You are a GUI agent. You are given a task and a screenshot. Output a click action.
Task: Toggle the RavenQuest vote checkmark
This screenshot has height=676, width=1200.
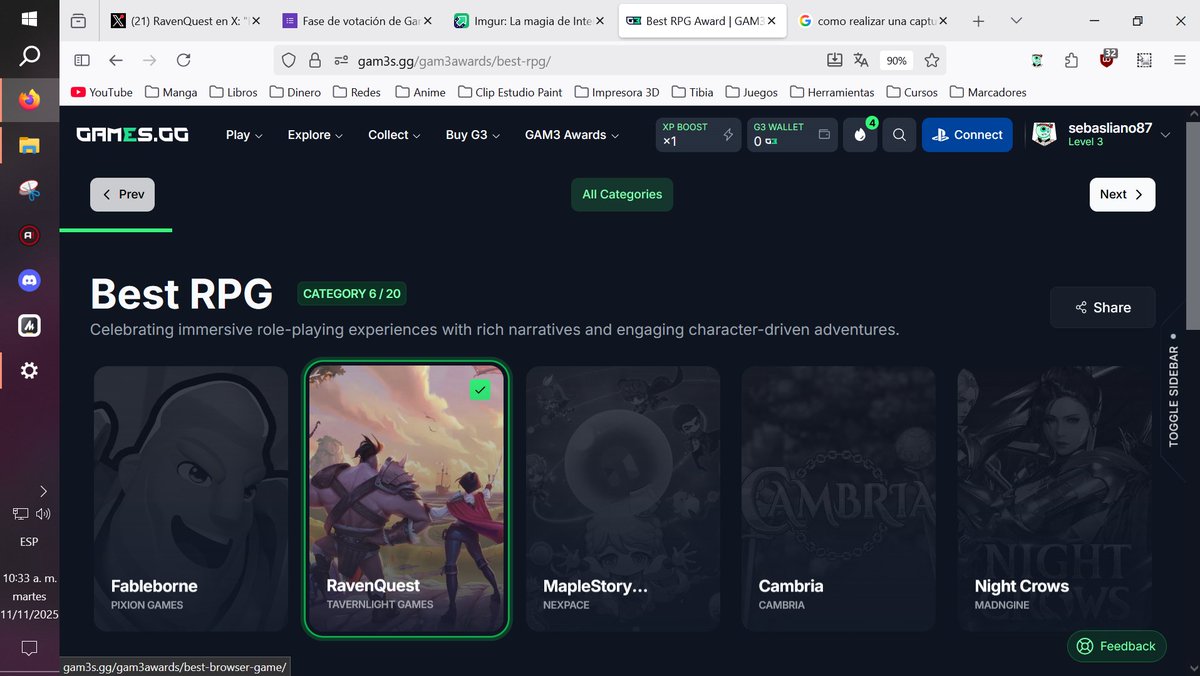click(x=480, y=390)
